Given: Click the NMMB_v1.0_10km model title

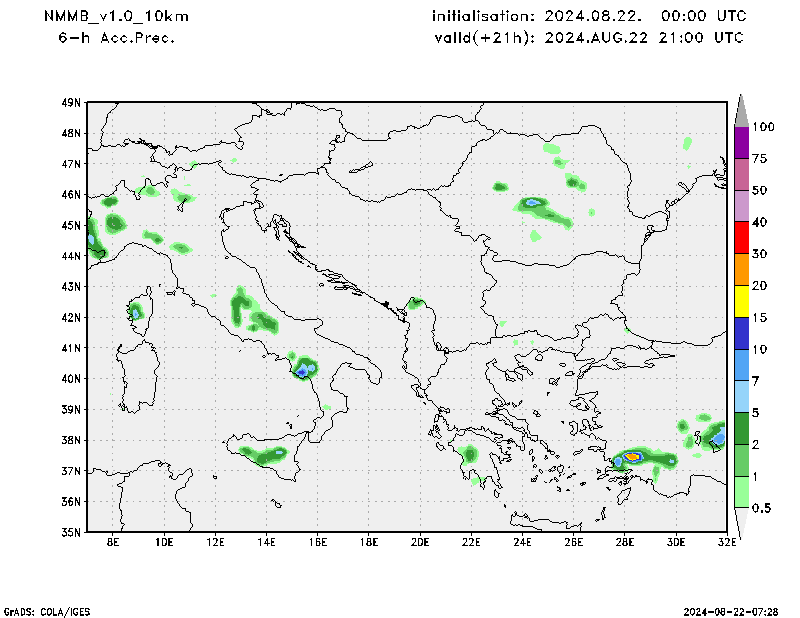Looking at the screenshot, I should tap(116, 17).
